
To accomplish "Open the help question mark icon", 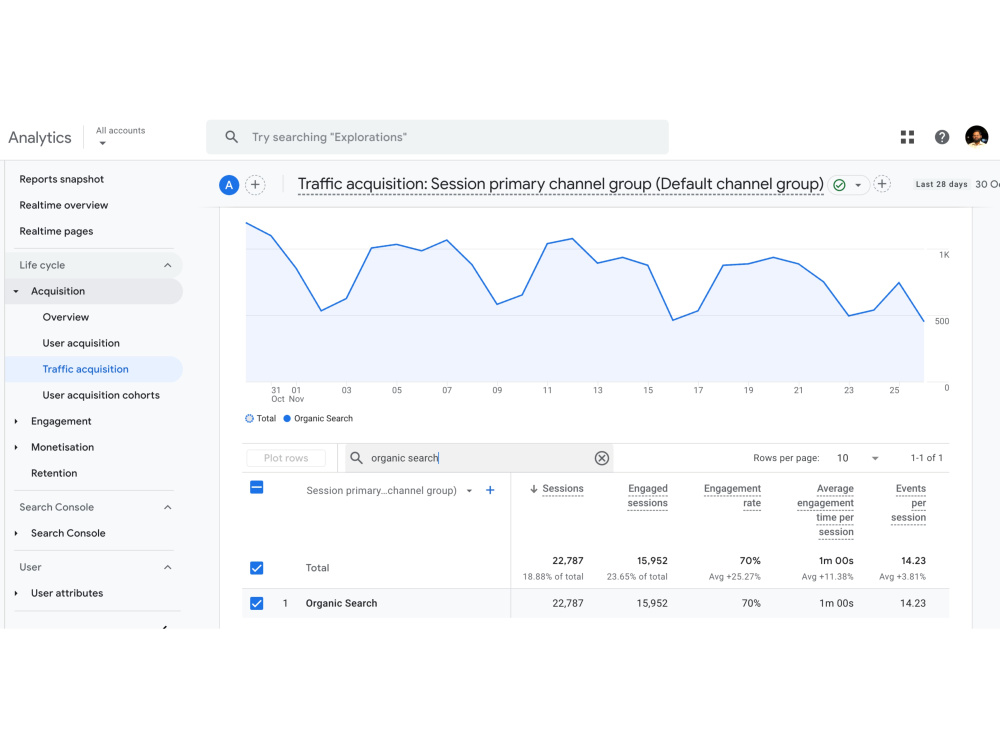I will click(941, 137).
